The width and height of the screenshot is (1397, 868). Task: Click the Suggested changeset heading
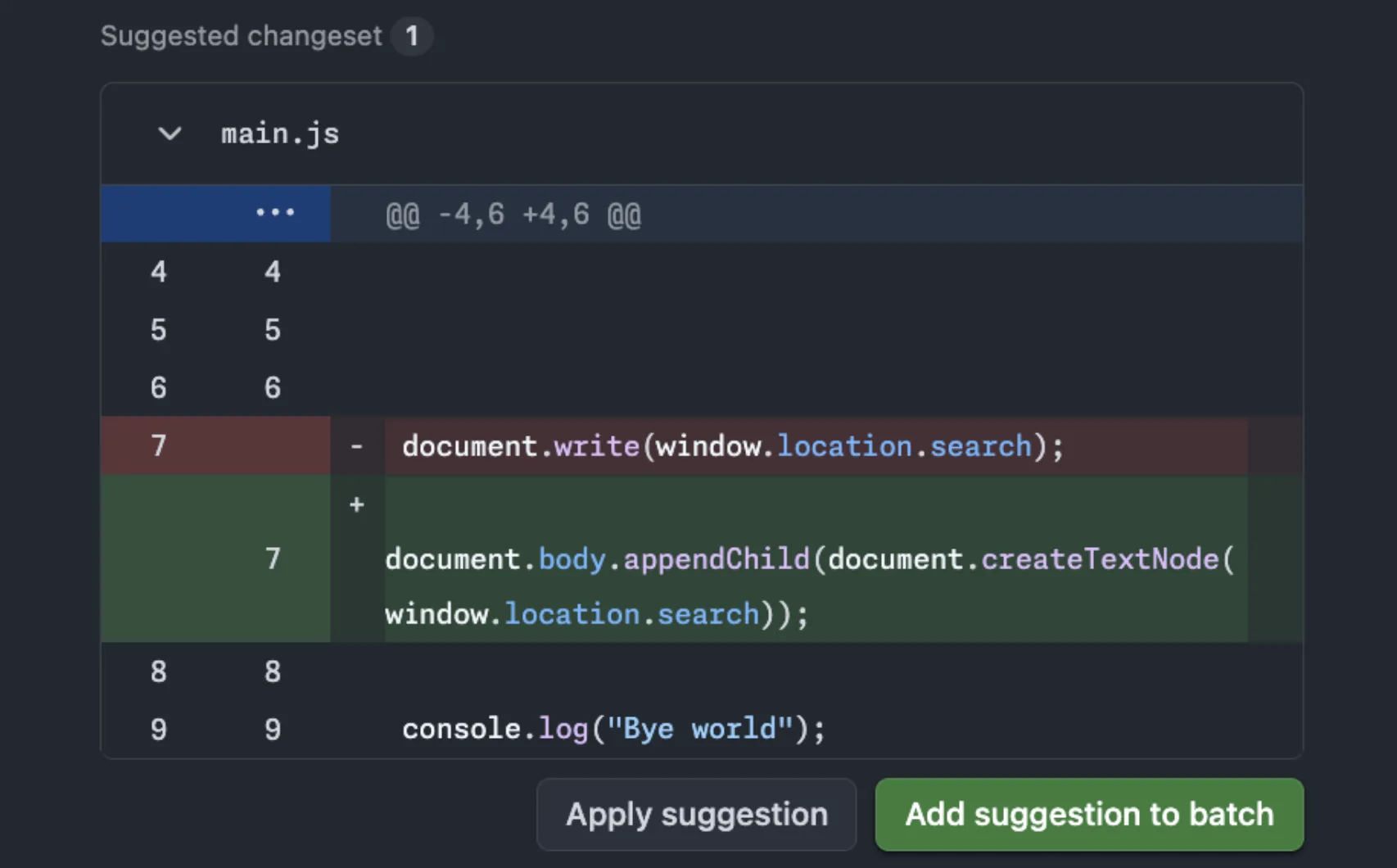click(x=240, y=35)
